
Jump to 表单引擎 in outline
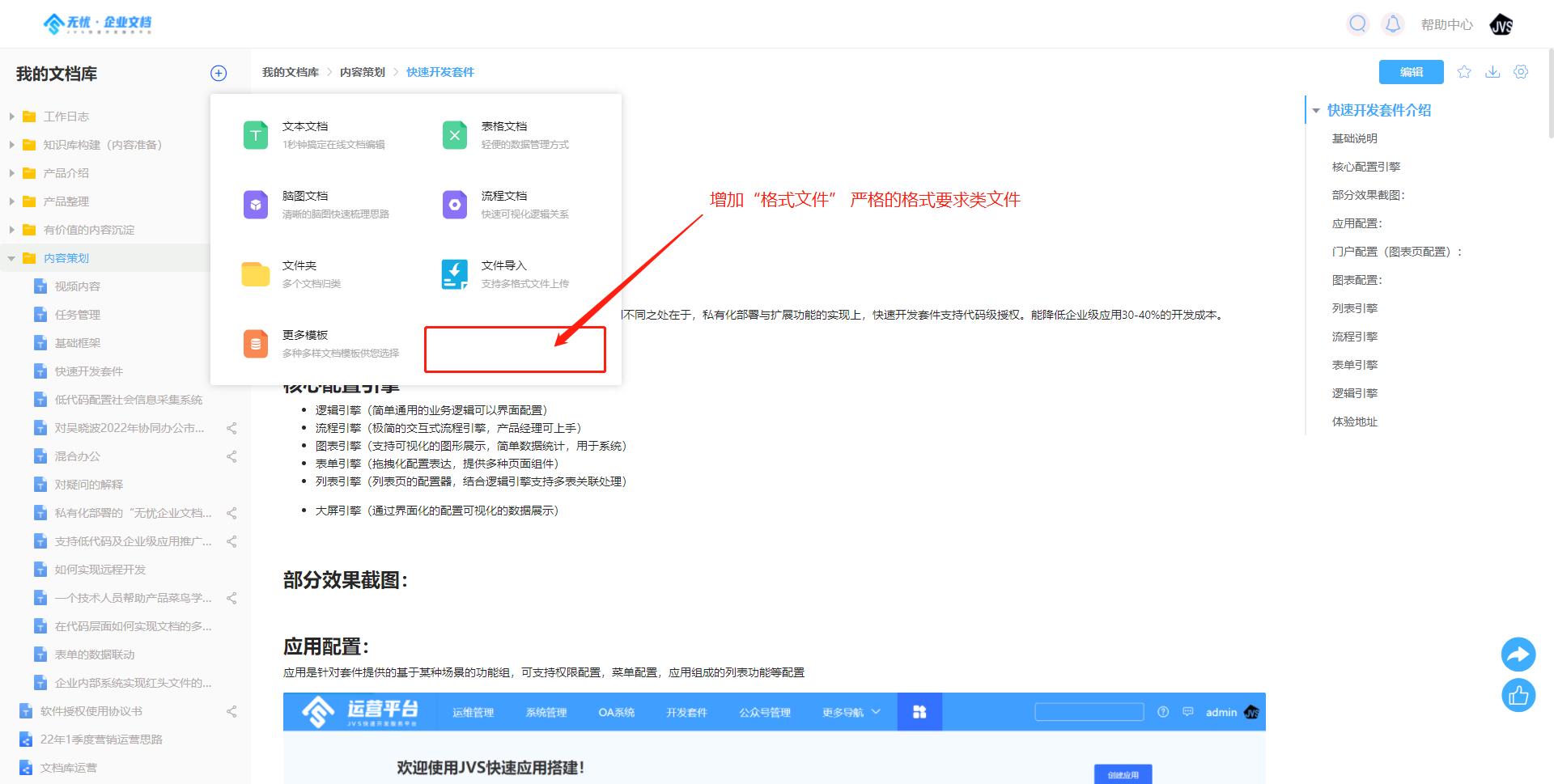[x=1354, y=365]
